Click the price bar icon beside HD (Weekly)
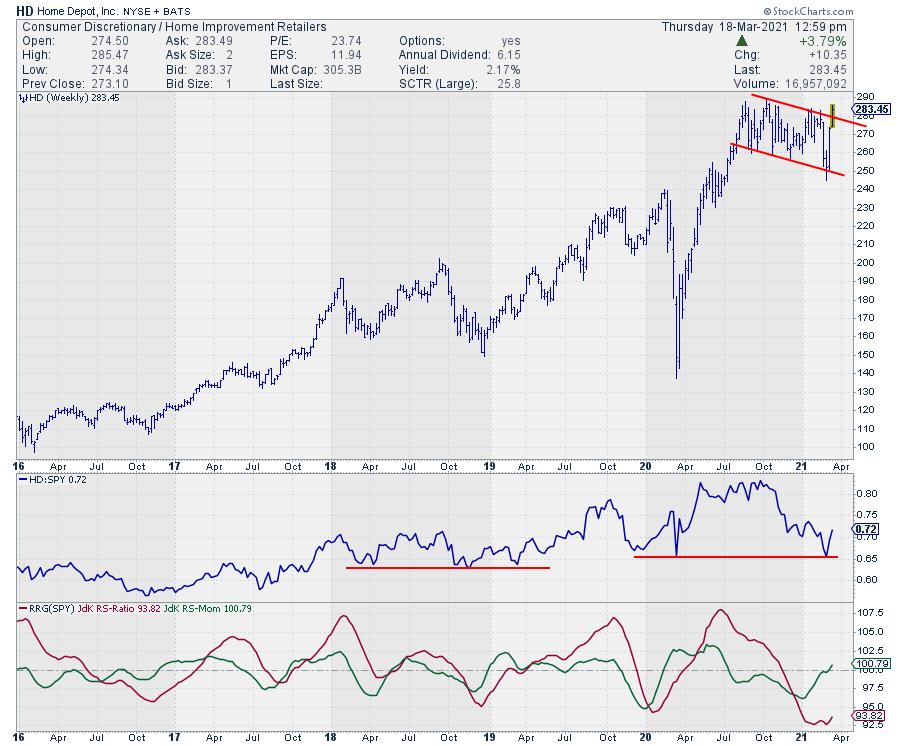The height and width of the screenshot is (746, 900). point(22,99)
